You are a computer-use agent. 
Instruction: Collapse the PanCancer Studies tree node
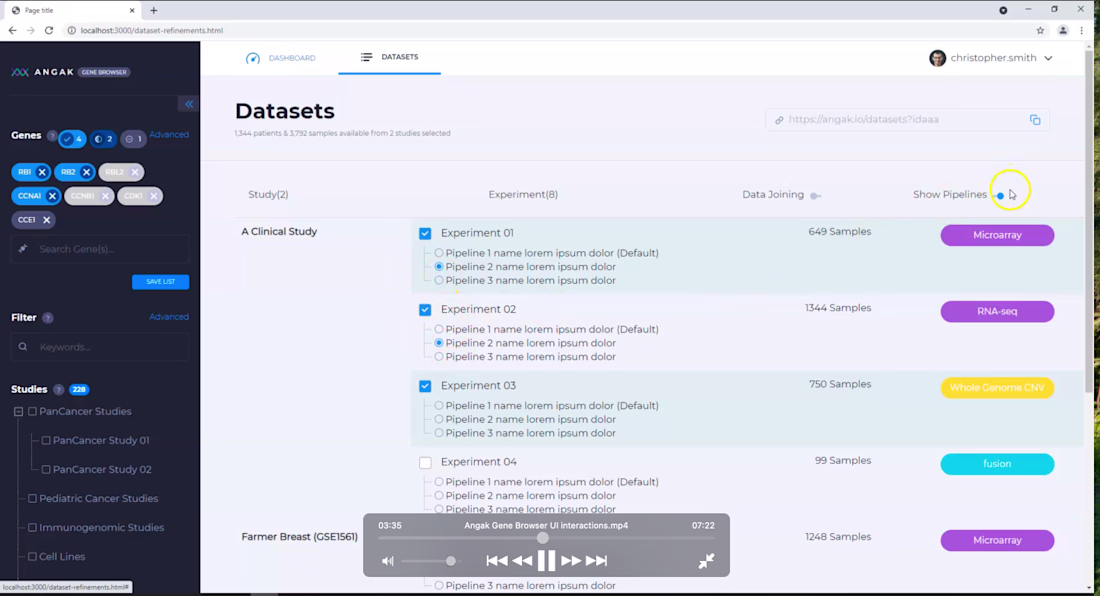pyautogui.click(x=18, y=412)
